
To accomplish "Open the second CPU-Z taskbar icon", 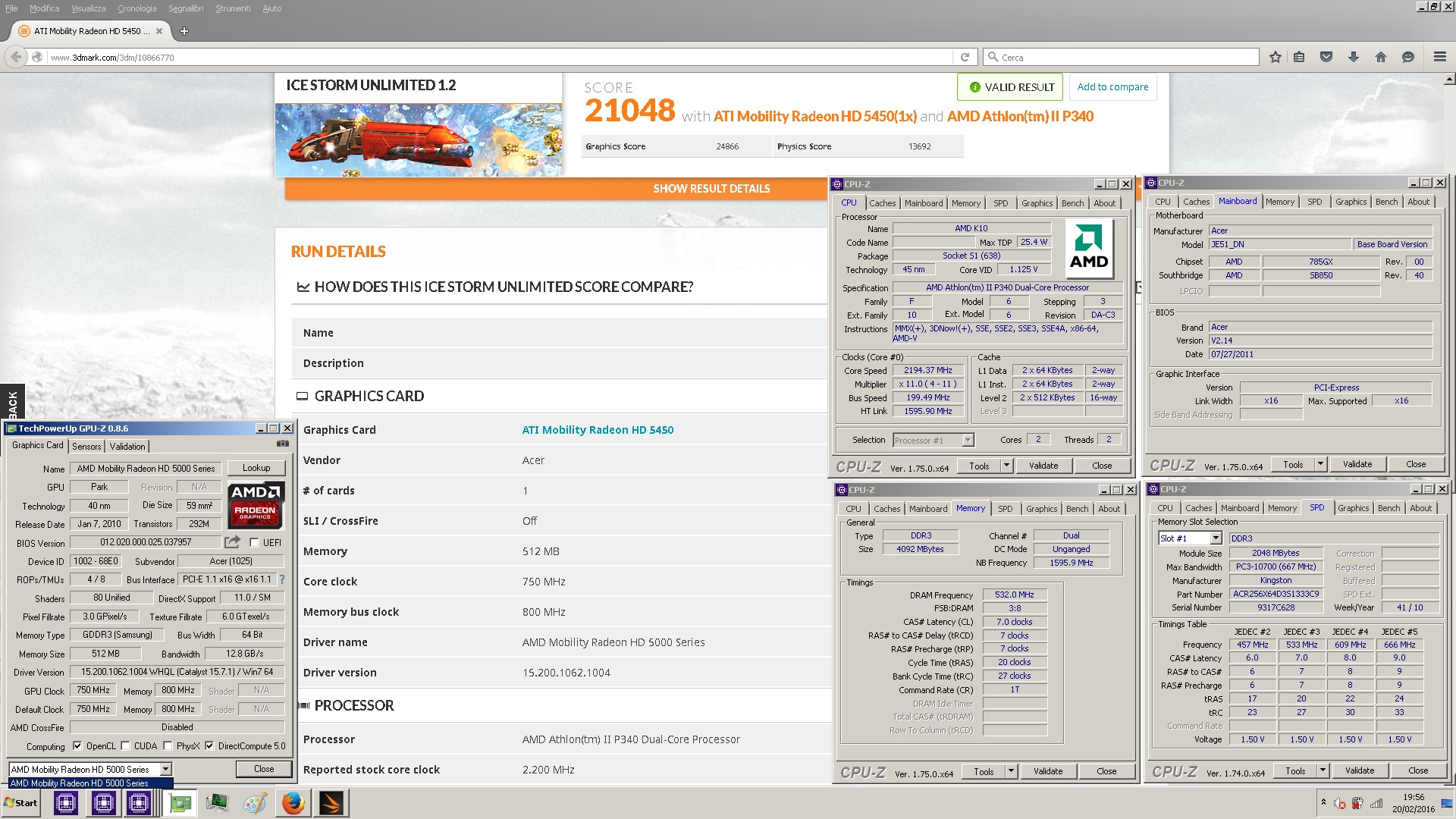I will point(103,803).
